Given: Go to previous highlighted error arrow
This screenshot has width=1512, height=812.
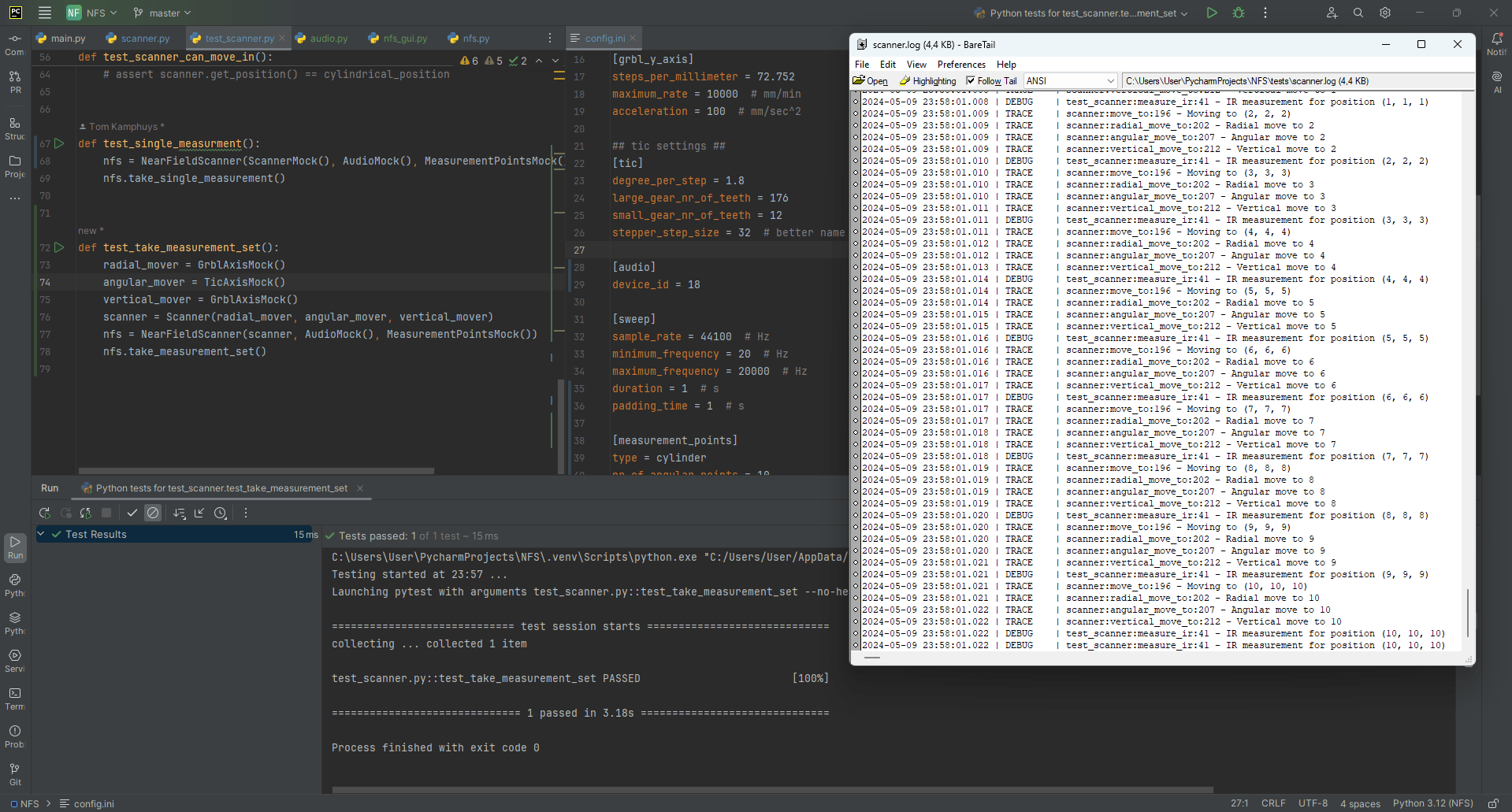Looking at the screenshot, I should [539, 61].
